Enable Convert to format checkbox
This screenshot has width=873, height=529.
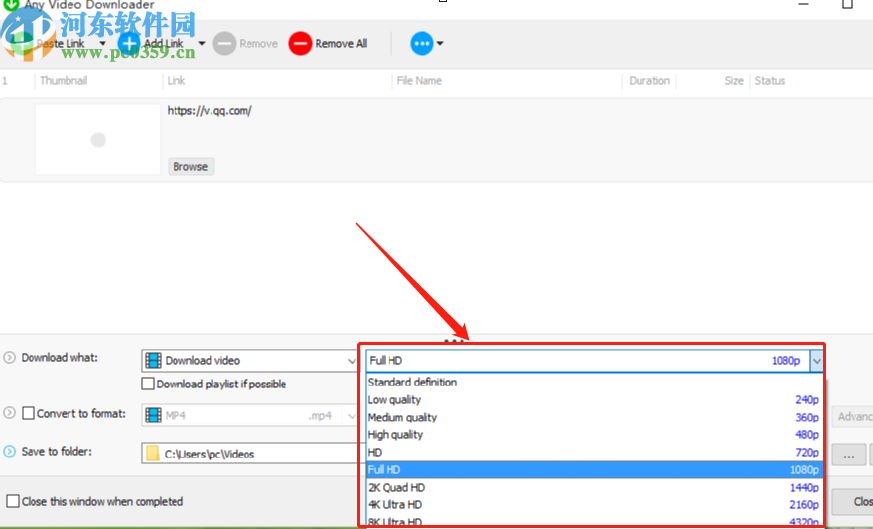(28, 413)
